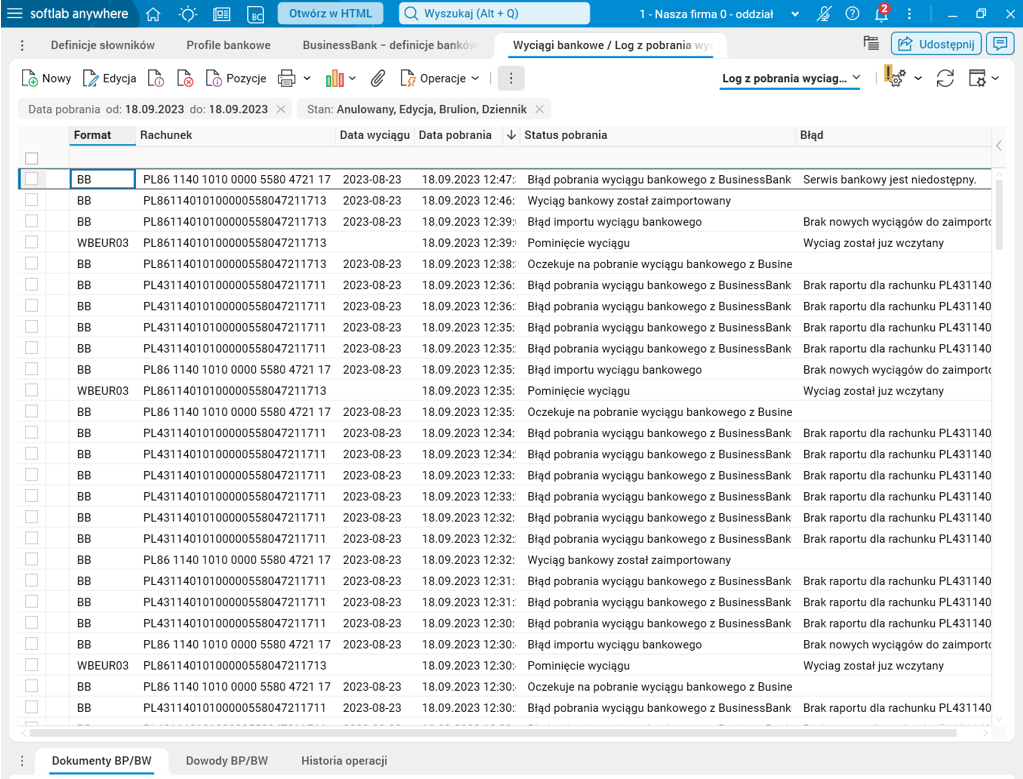Image resolution: width=1023 pixels, height=779 pixels.
Task: Open 'Log z pobrania wyciąg...' view dropdown
Action: coord(790,78)
